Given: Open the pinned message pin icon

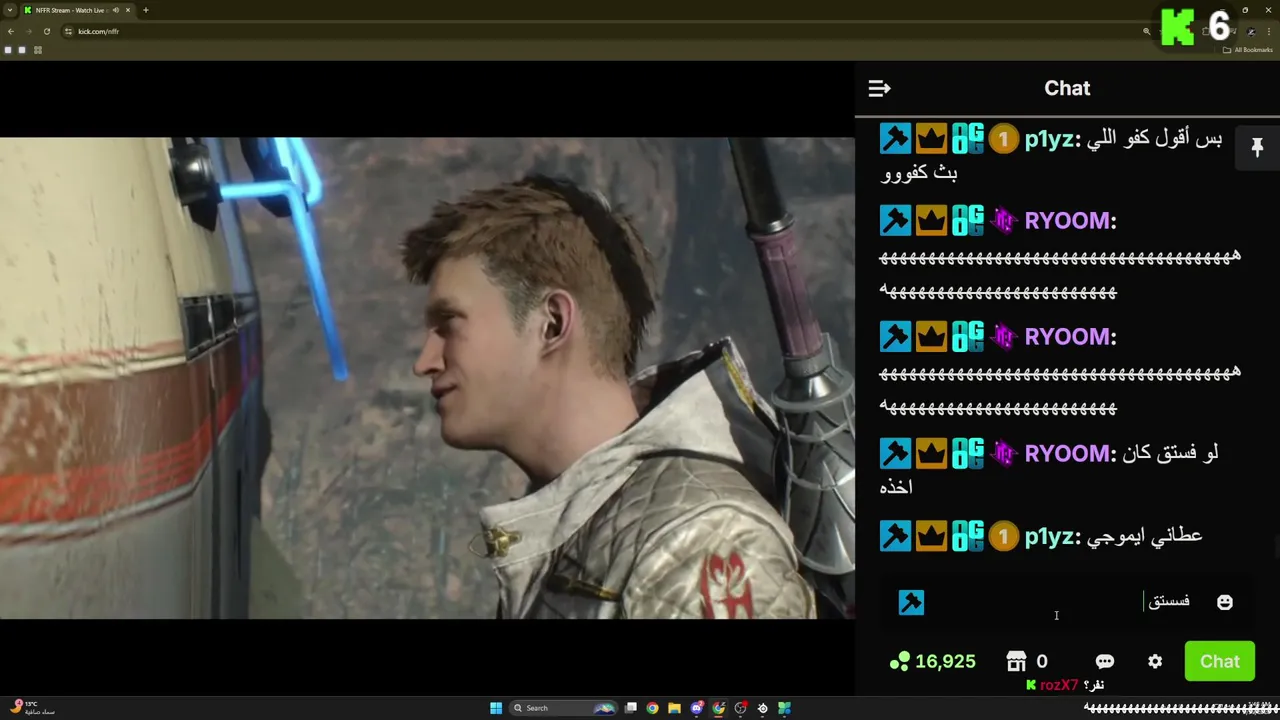Looking at the screenshot, I should point(1257,148).
